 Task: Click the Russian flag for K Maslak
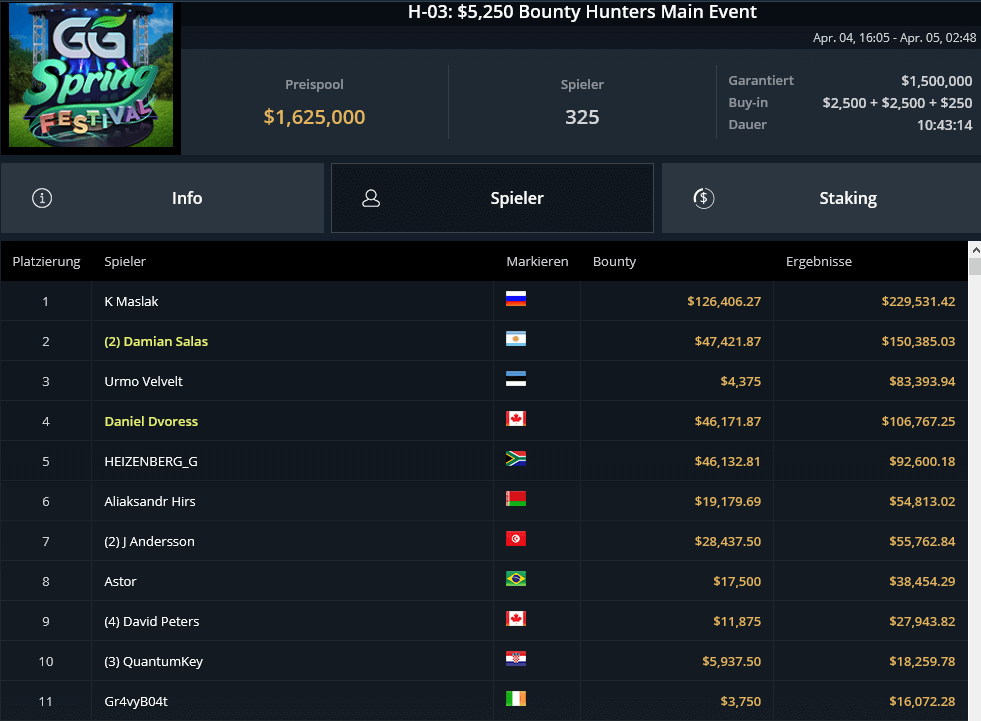click(516, 299)
